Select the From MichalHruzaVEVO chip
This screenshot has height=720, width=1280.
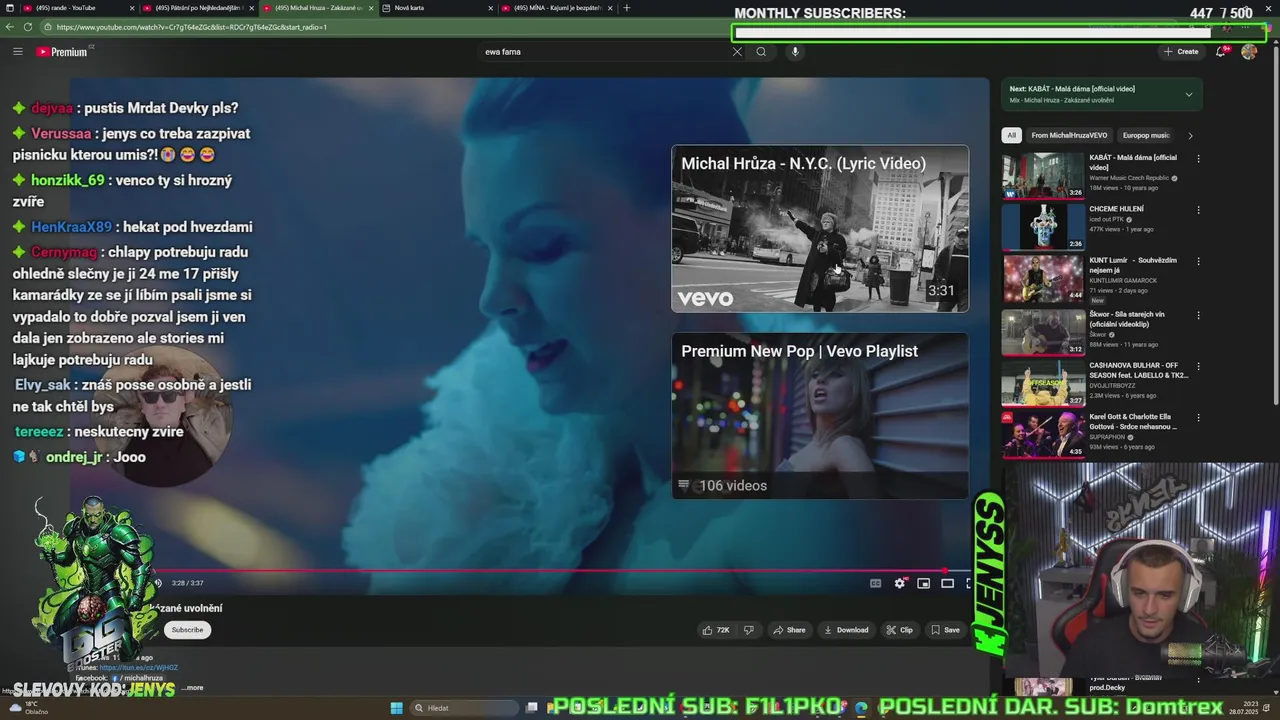point(1069,135)
